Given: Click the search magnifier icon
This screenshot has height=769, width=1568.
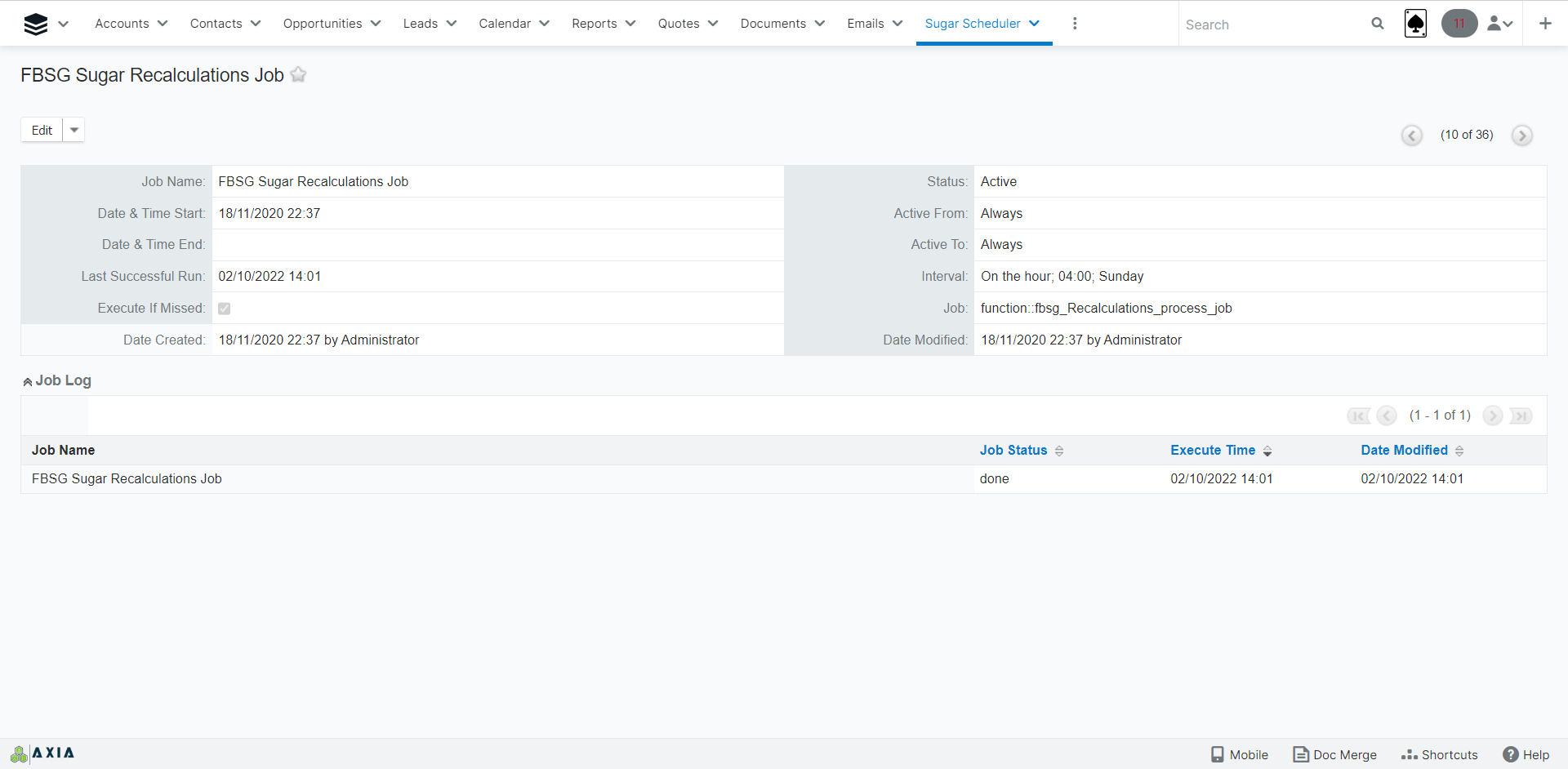Looking at the screenshot, I should [1378, 24].
